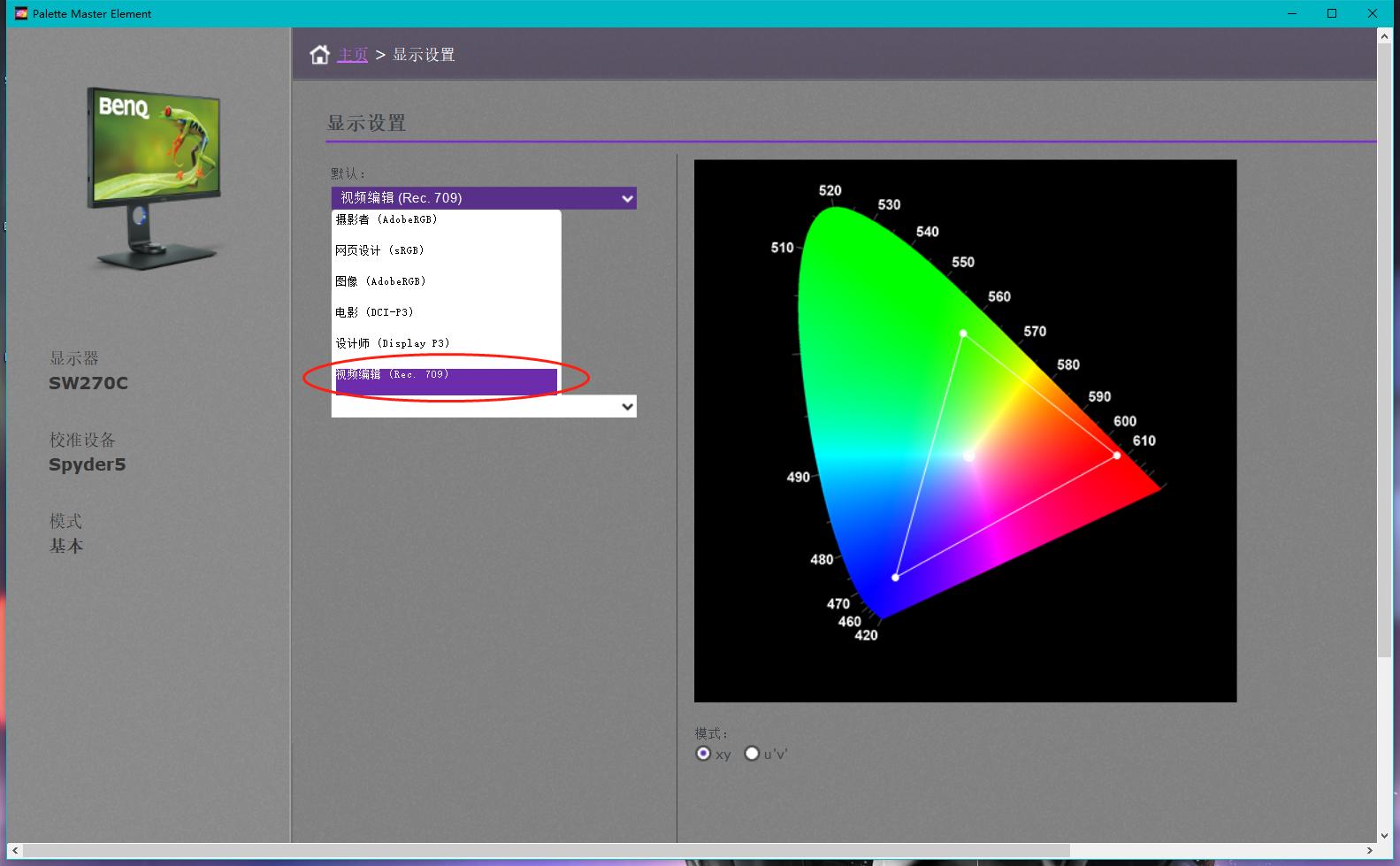Collapse the 视频编辑 (Rec. 709) default dropdown
The image size is (1400, 866).
627,198
